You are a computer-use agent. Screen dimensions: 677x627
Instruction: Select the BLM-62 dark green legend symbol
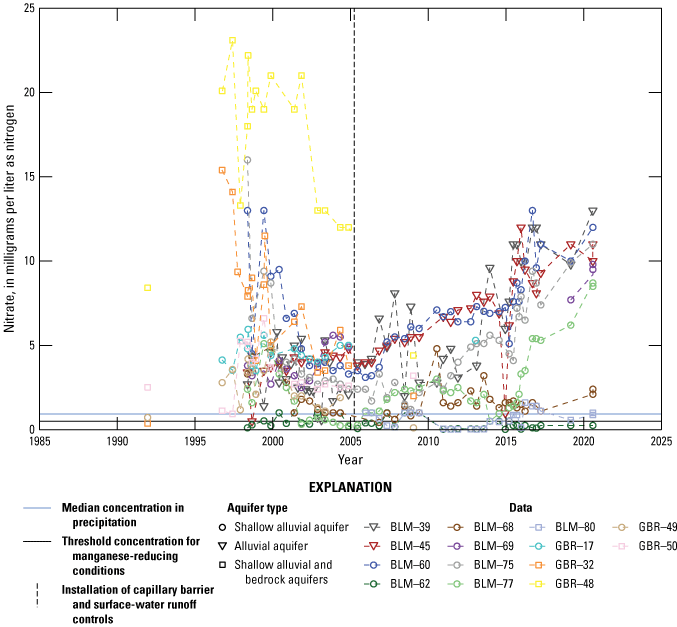(x=374, y=581)
